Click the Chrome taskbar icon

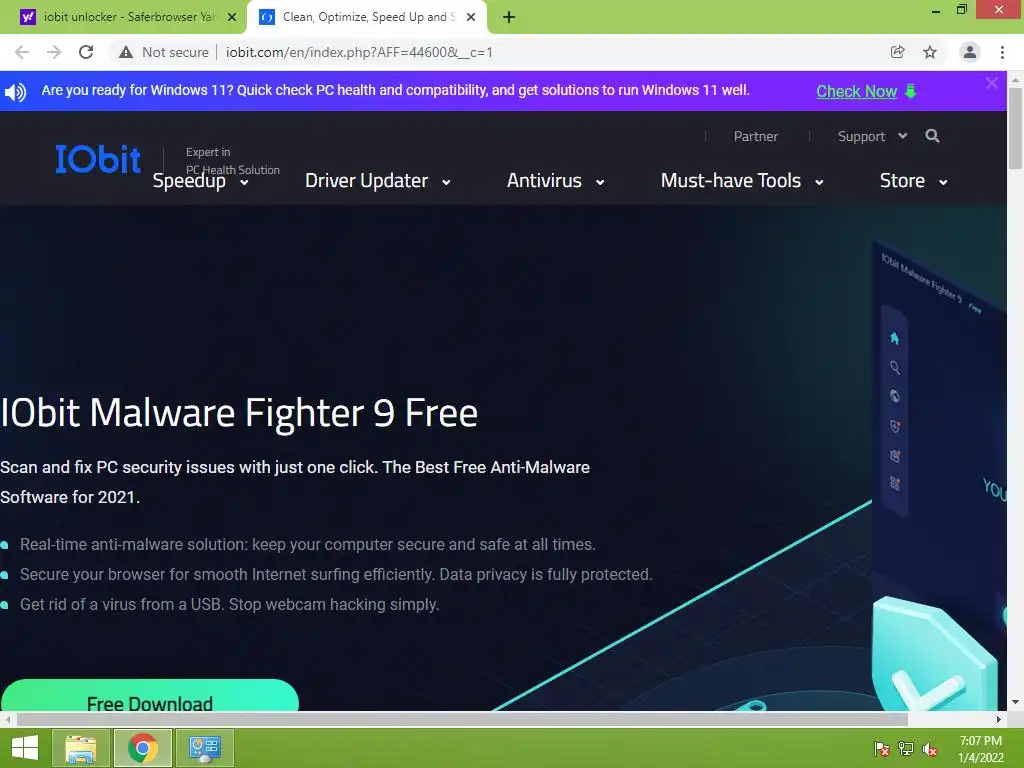pos(143,748)
